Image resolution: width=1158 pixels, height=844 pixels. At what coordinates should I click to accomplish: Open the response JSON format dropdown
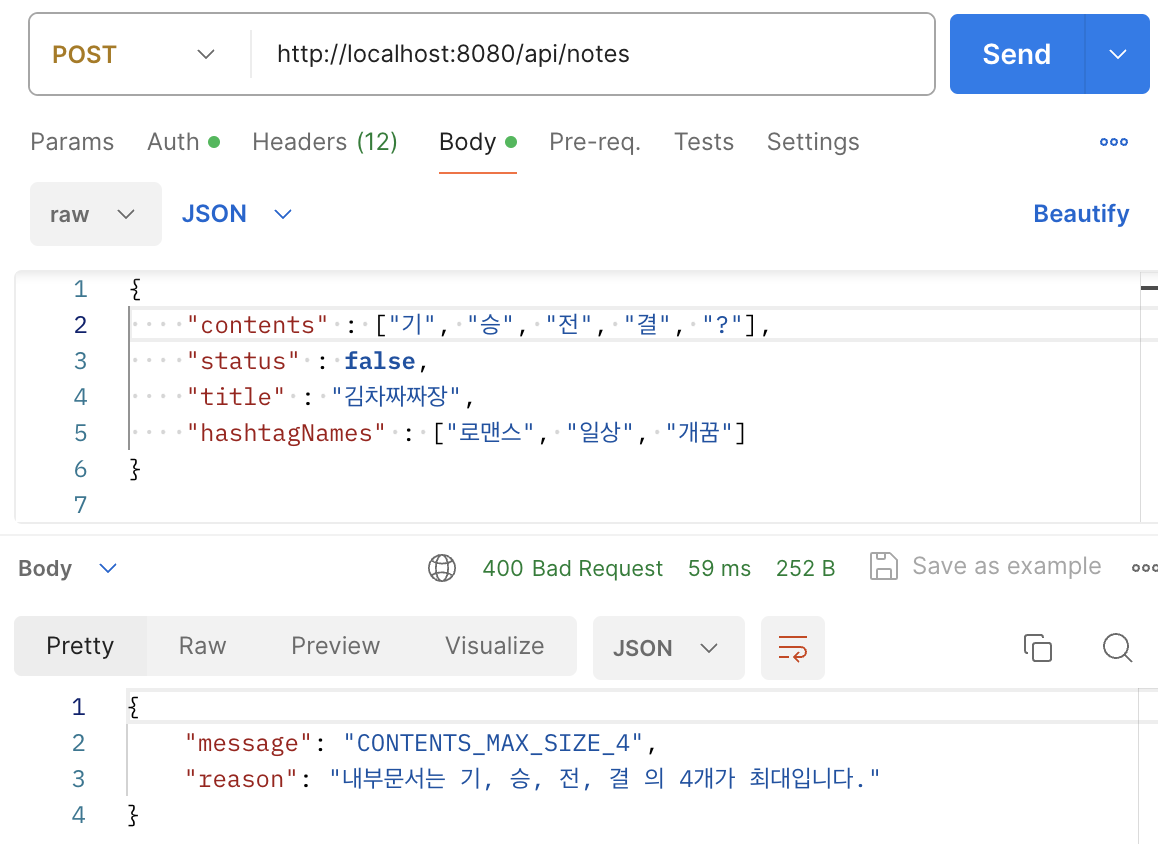667,648
